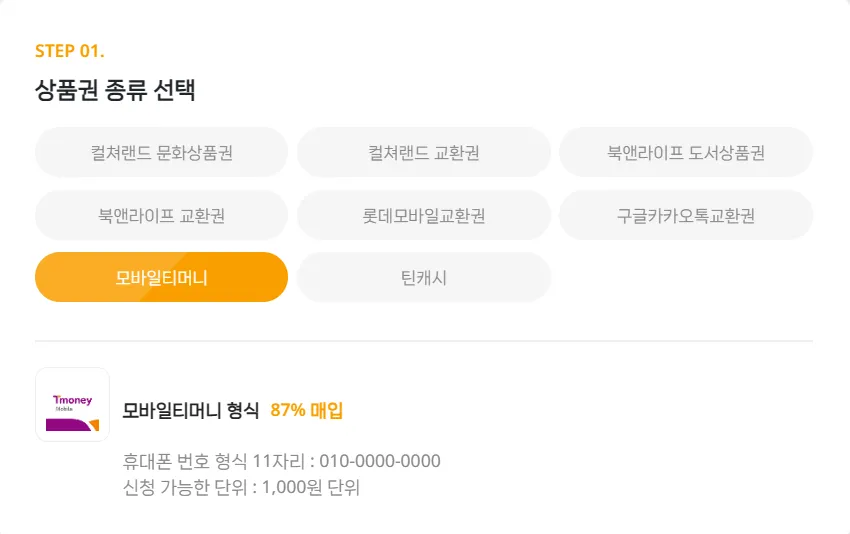Click the 010-0000-0000 phone format example

[x=379, y=461]
